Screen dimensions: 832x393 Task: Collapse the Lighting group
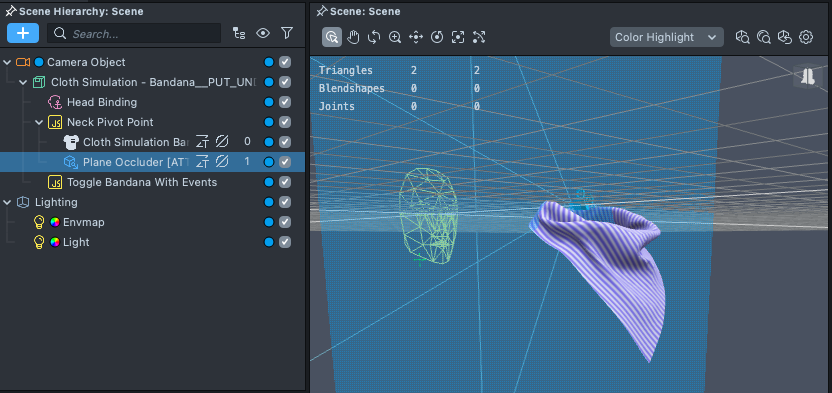tap(7, 202)
